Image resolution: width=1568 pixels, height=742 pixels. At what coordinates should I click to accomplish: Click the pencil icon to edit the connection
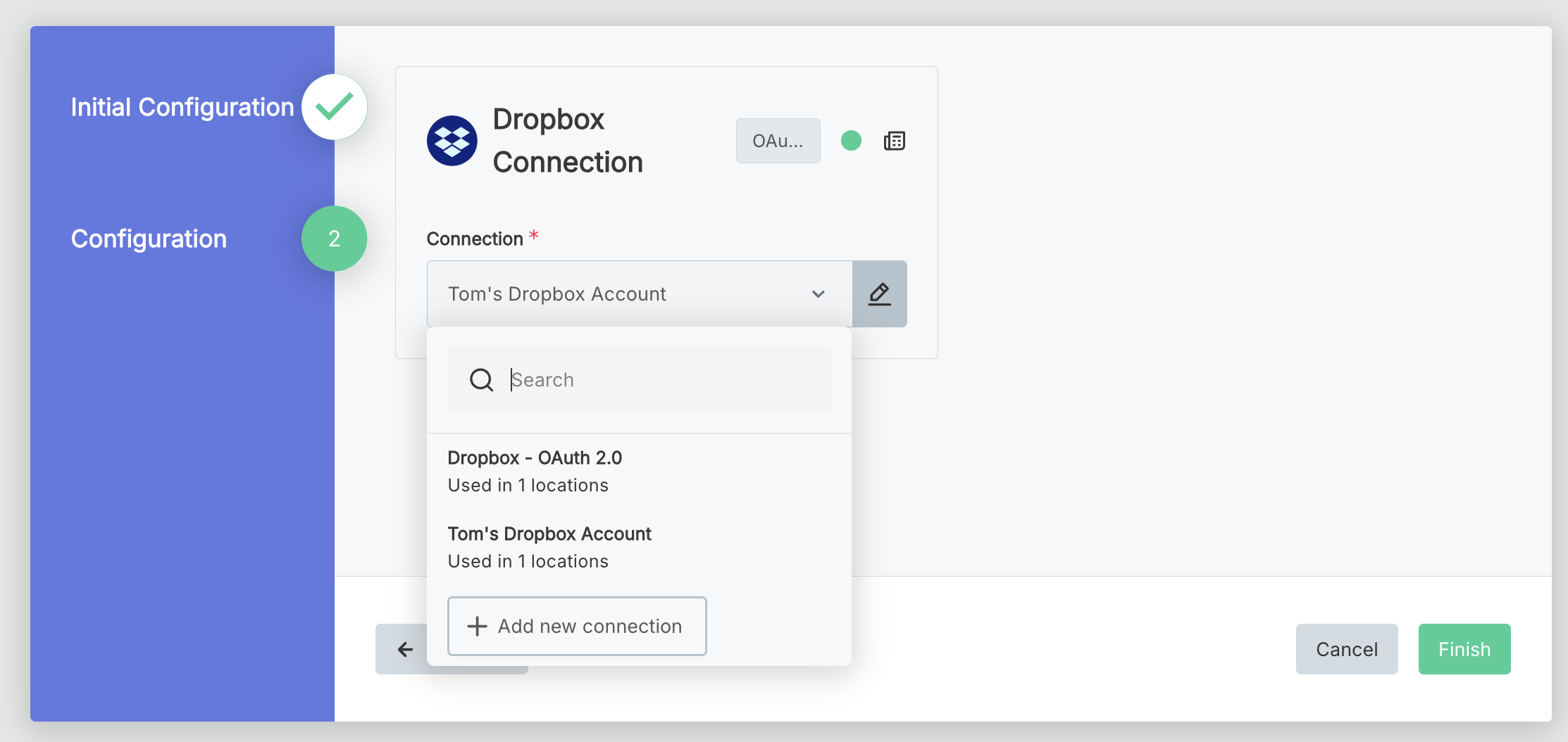tap(880, 294)
